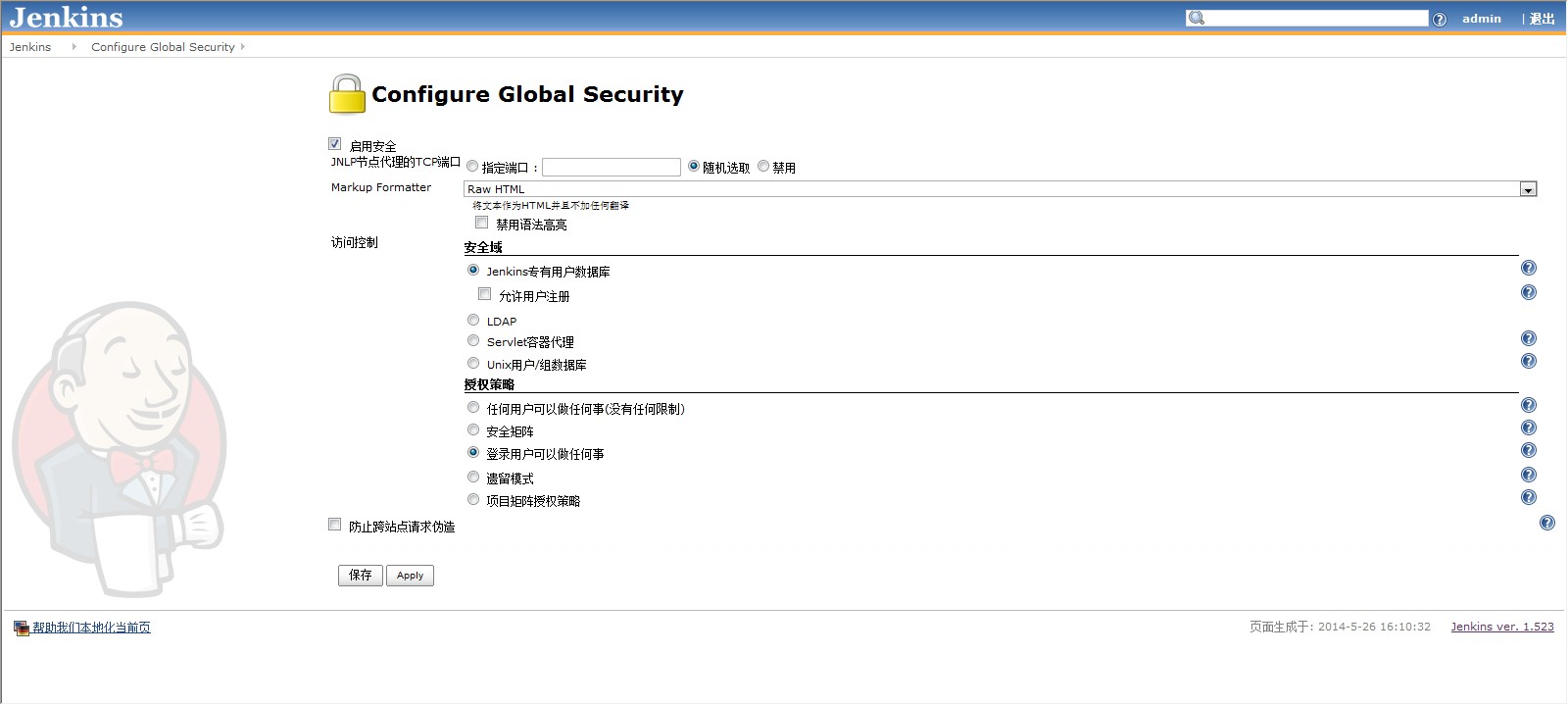This screenshot has width=1568, height=705.
Task: Open the Markup Formatter dropdown
Action: [x=1528, y=189]
